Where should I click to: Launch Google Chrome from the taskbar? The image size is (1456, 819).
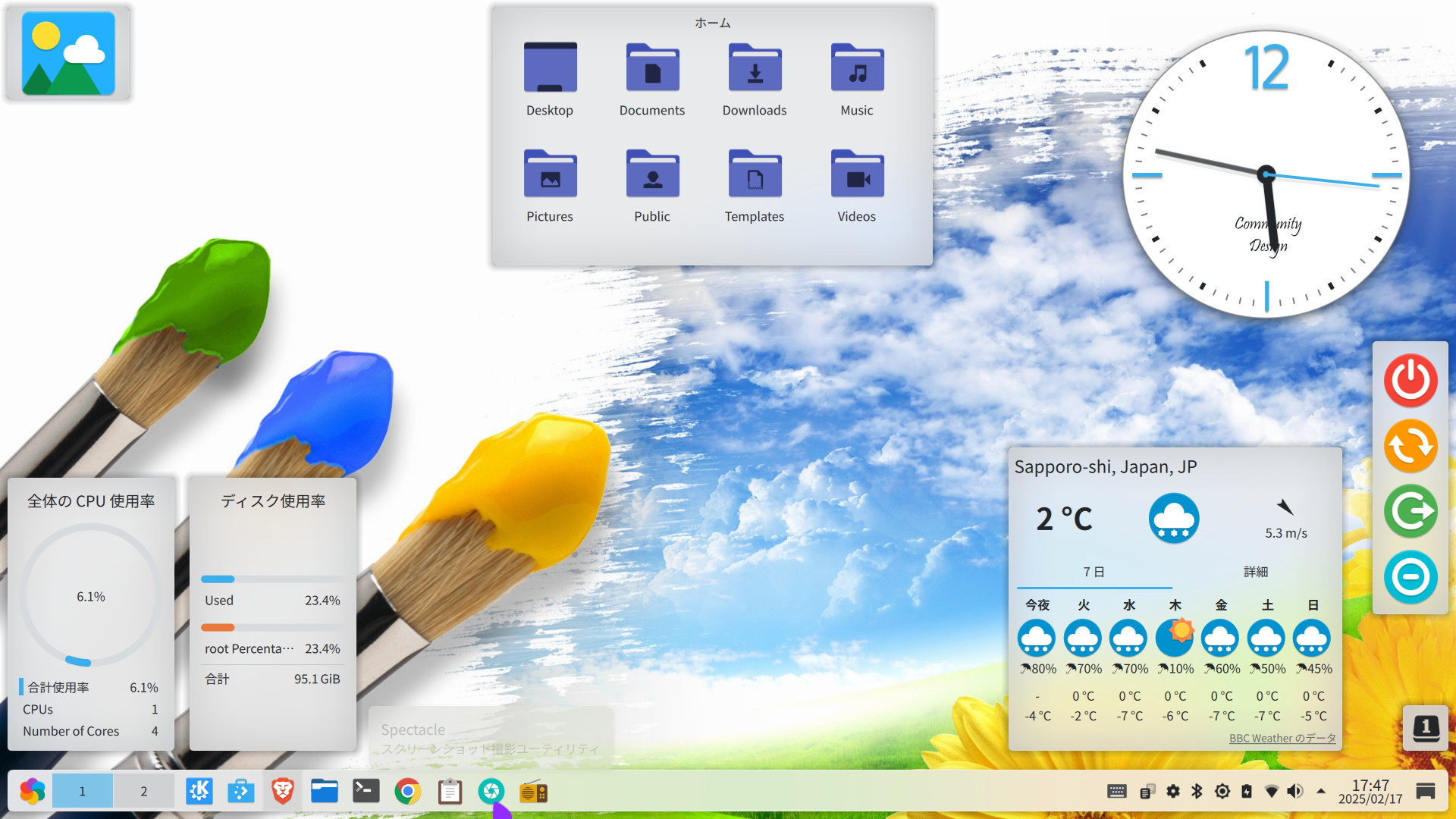408,792
